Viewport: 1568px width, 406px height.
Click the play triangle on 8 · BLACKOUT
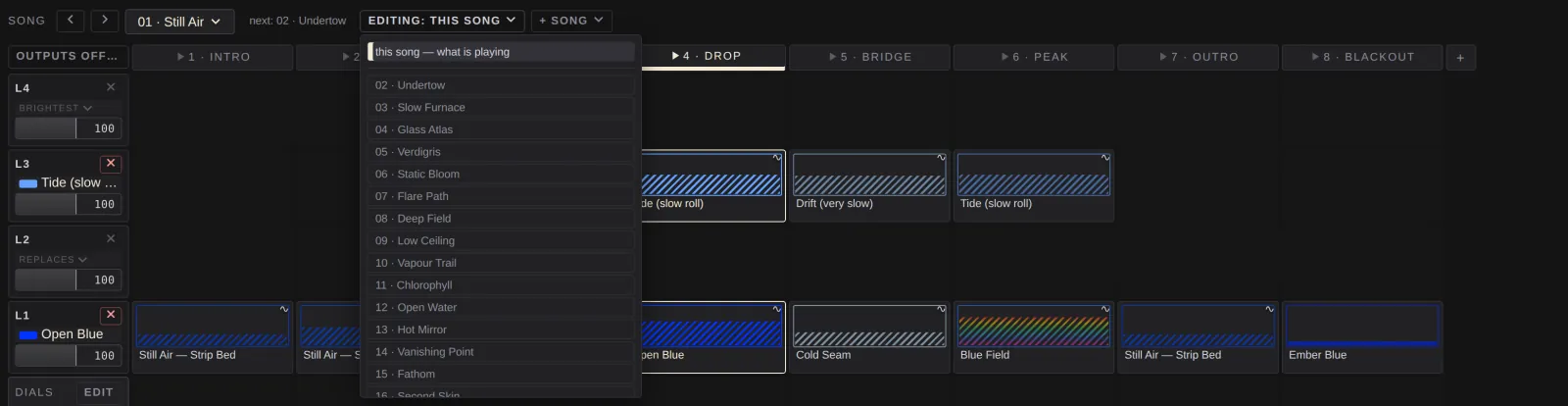click(1315, 57)
